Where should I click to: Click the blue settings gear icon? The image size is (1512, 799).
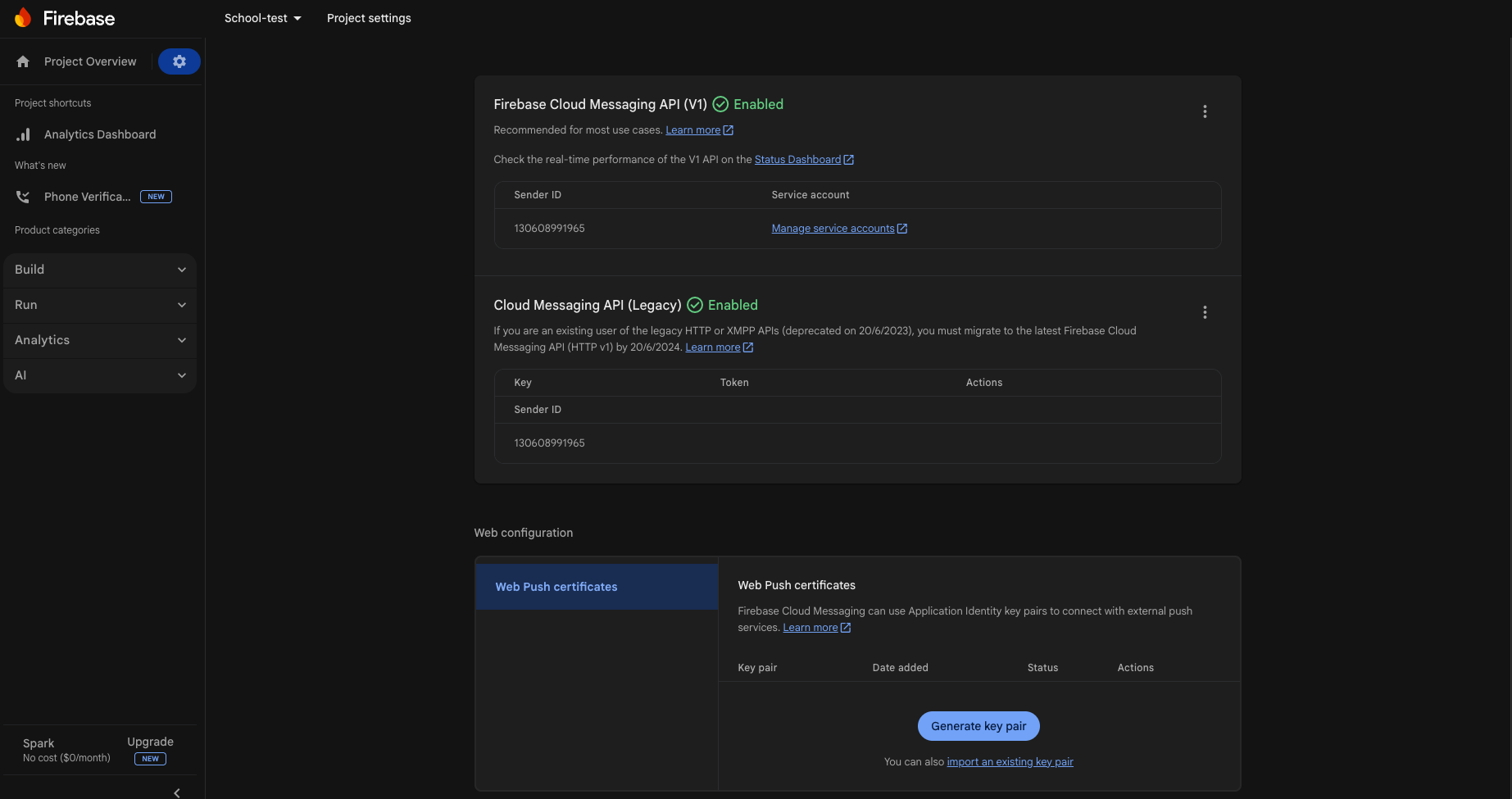(x=179, y=61)
